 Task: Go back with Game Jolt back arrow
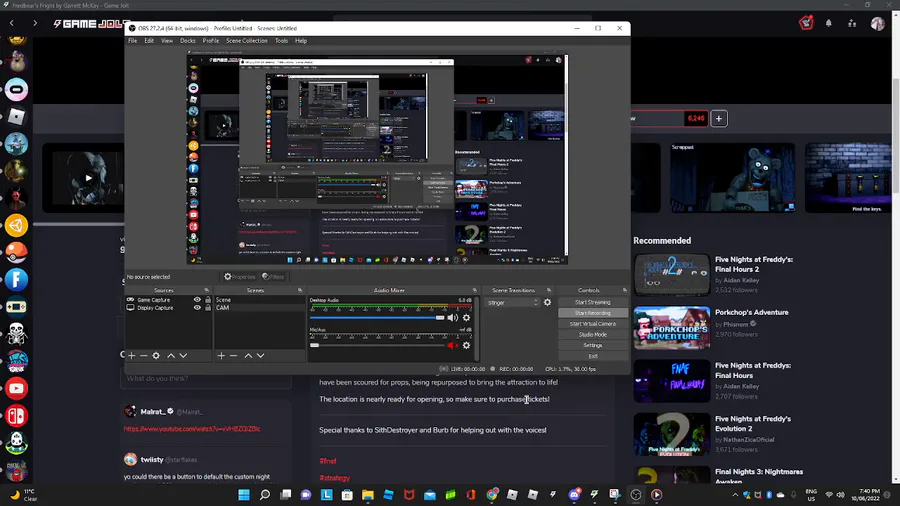point(12,23)
